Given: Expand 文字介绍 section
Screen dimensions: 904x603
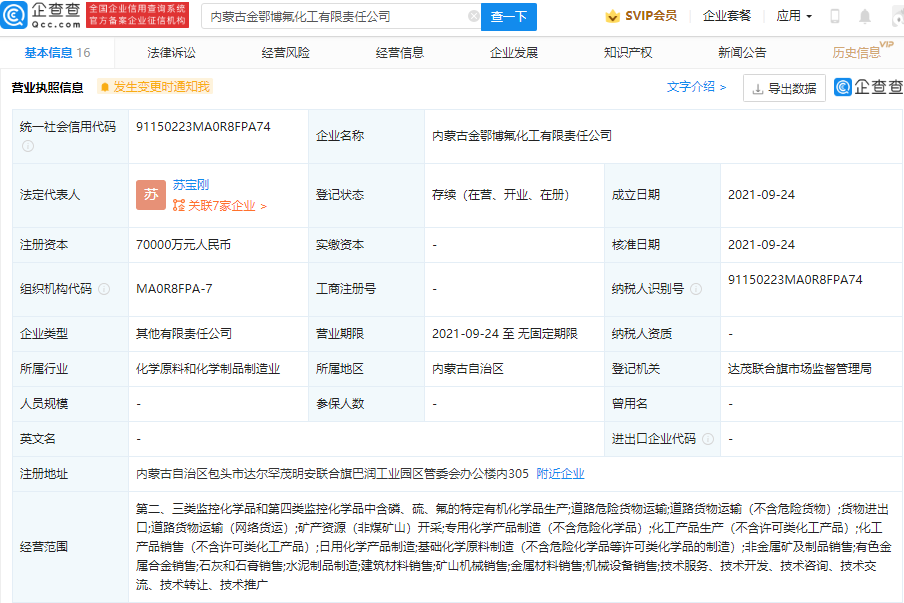Looking at the screenshot, I should (696, 87).
